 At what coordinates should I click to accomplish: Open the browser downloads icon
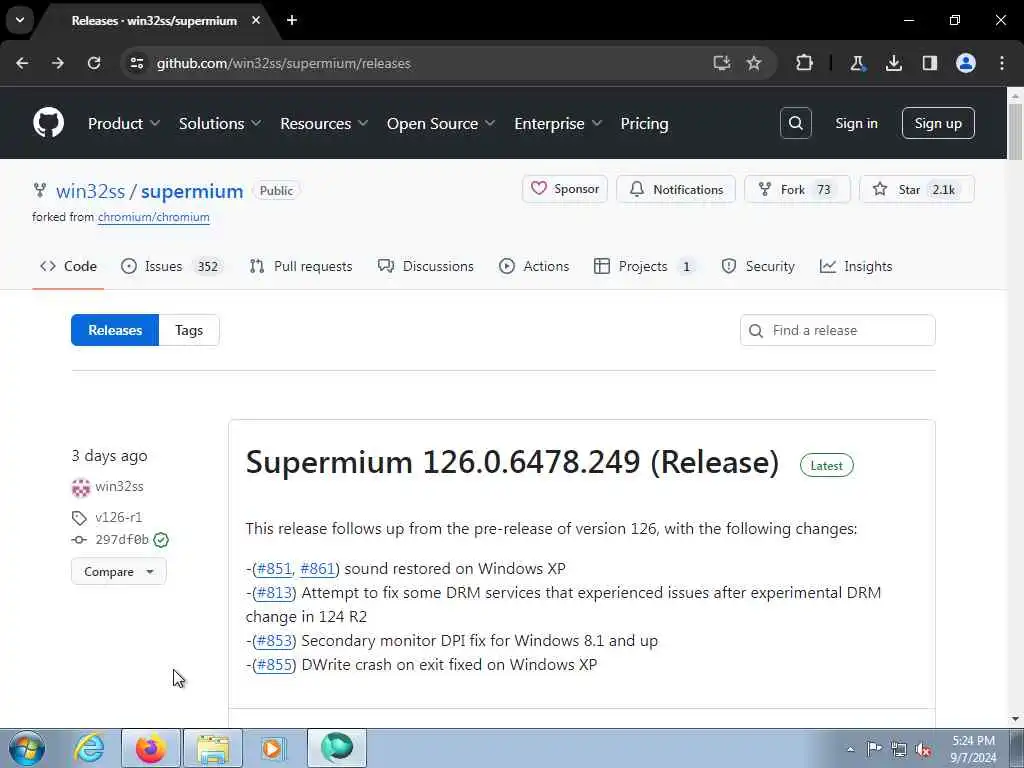pos(894,63)
